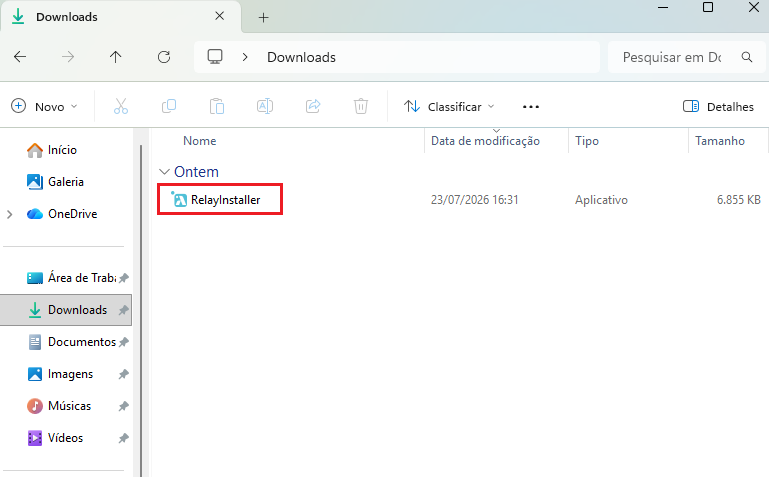Click the pin icon beside Downloads
The width and height of the screenshot is (769, 477).
coord(124,310)
